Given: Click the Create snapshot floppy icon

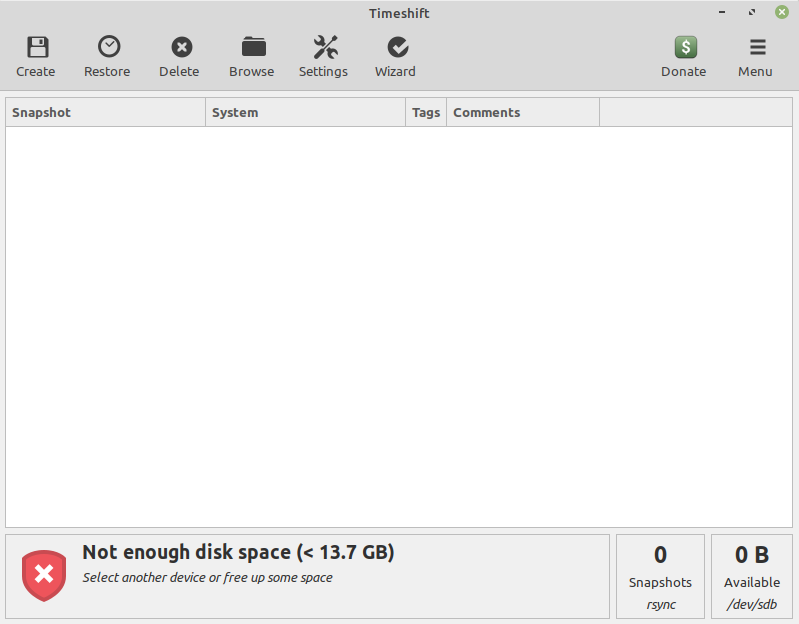Looking at the screenshot, I should pyautogui.click(x=37, y=47).
